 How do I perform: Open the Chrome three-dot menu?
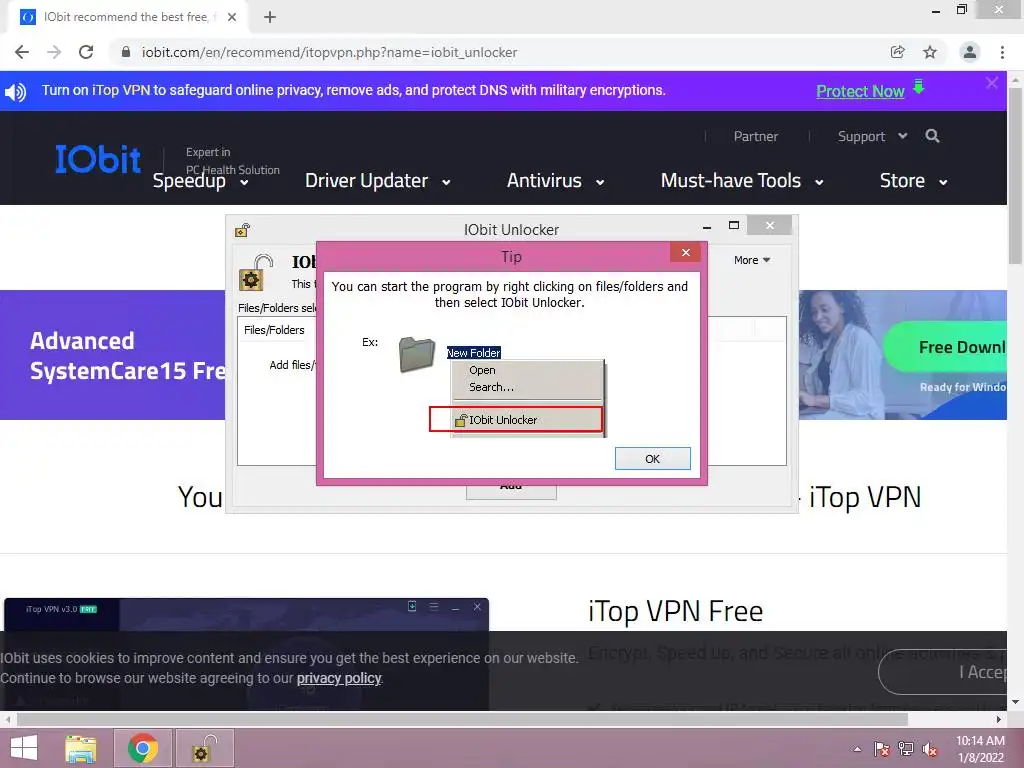point(1002,52)
